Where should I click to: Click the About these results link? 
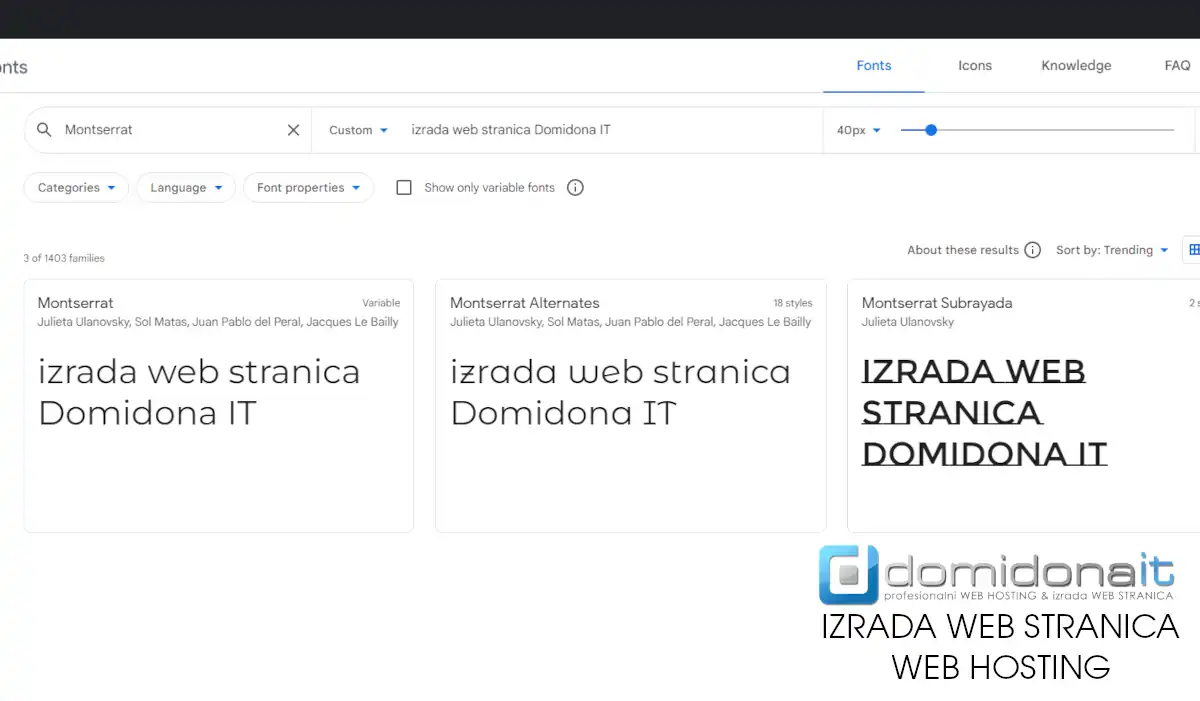point(963,250)
